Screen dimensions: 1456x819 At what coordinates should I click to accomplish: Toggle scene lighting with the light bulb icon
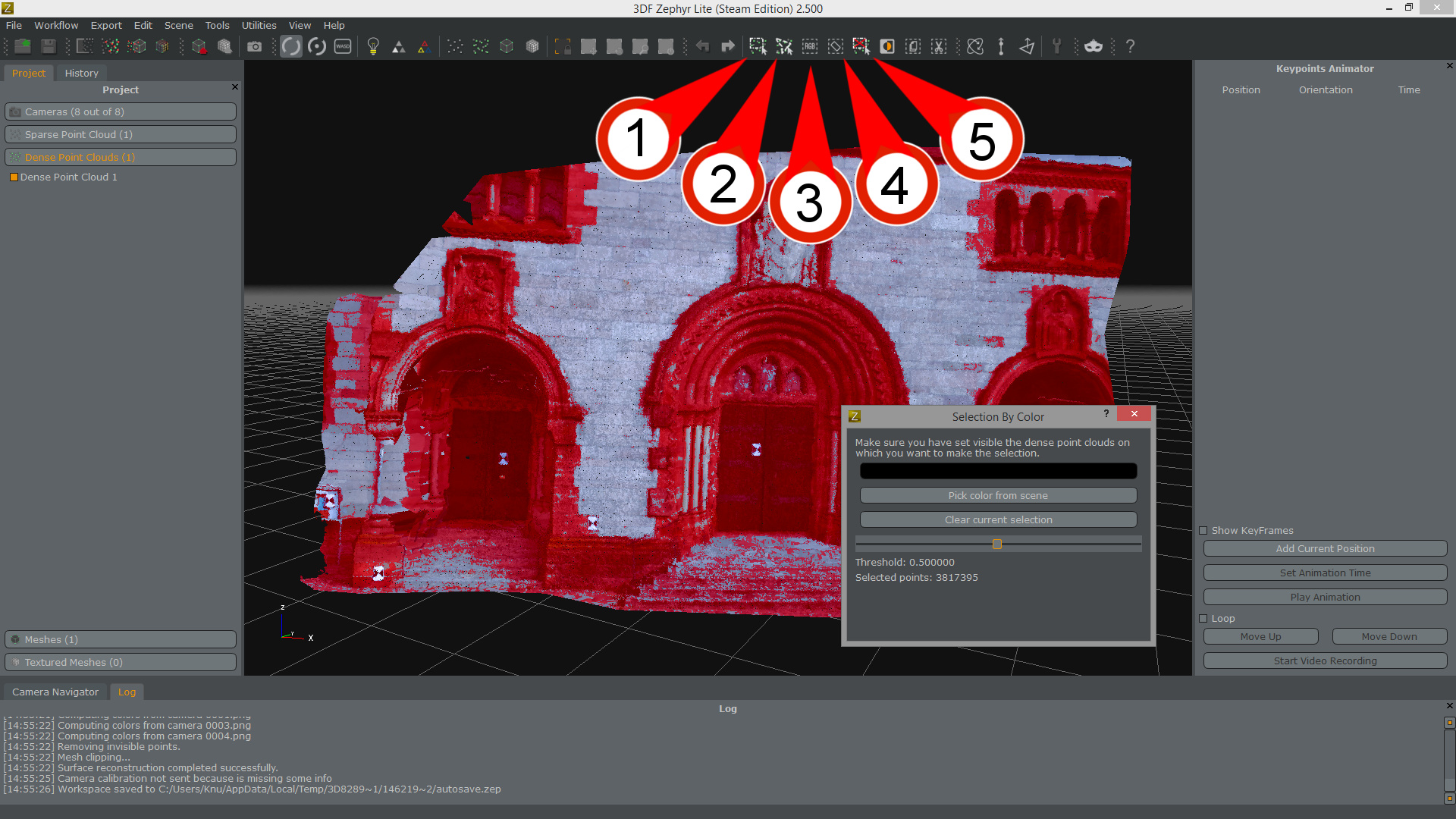[373, 46]
